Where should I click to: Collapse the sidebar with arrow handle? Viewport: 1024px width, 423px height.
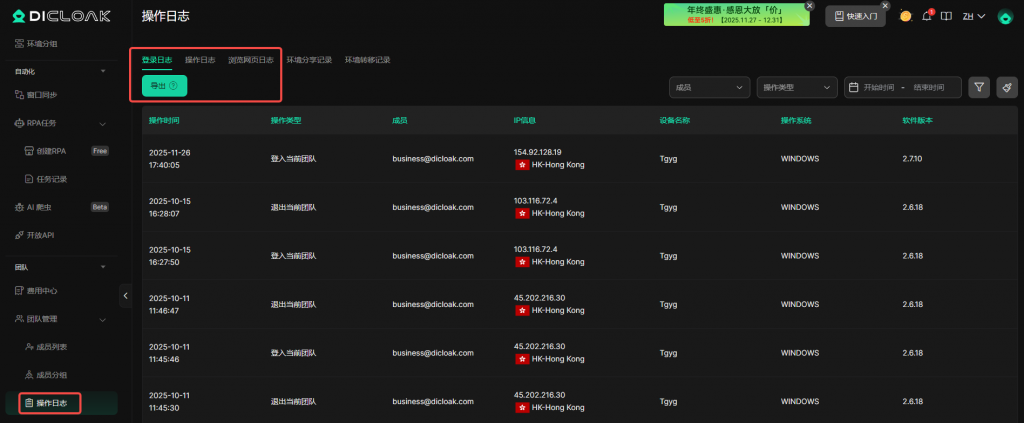[125, 295]
